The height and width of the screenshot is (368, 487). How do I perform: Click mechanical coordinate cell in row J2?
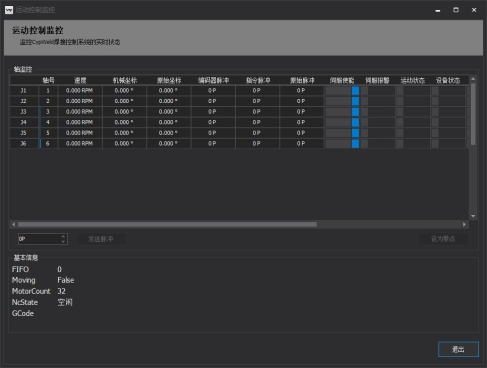(x=125, y=101)
